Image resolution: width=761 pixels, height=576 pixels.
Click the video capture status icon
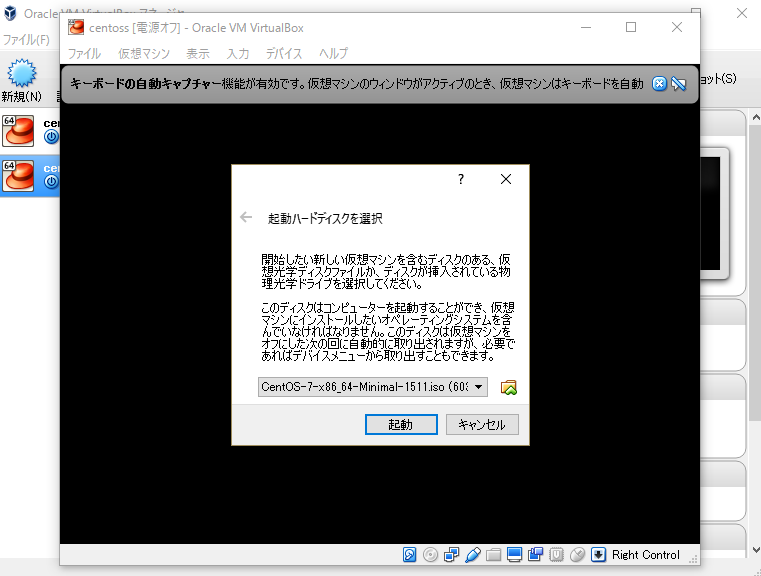tap(535, 554)
